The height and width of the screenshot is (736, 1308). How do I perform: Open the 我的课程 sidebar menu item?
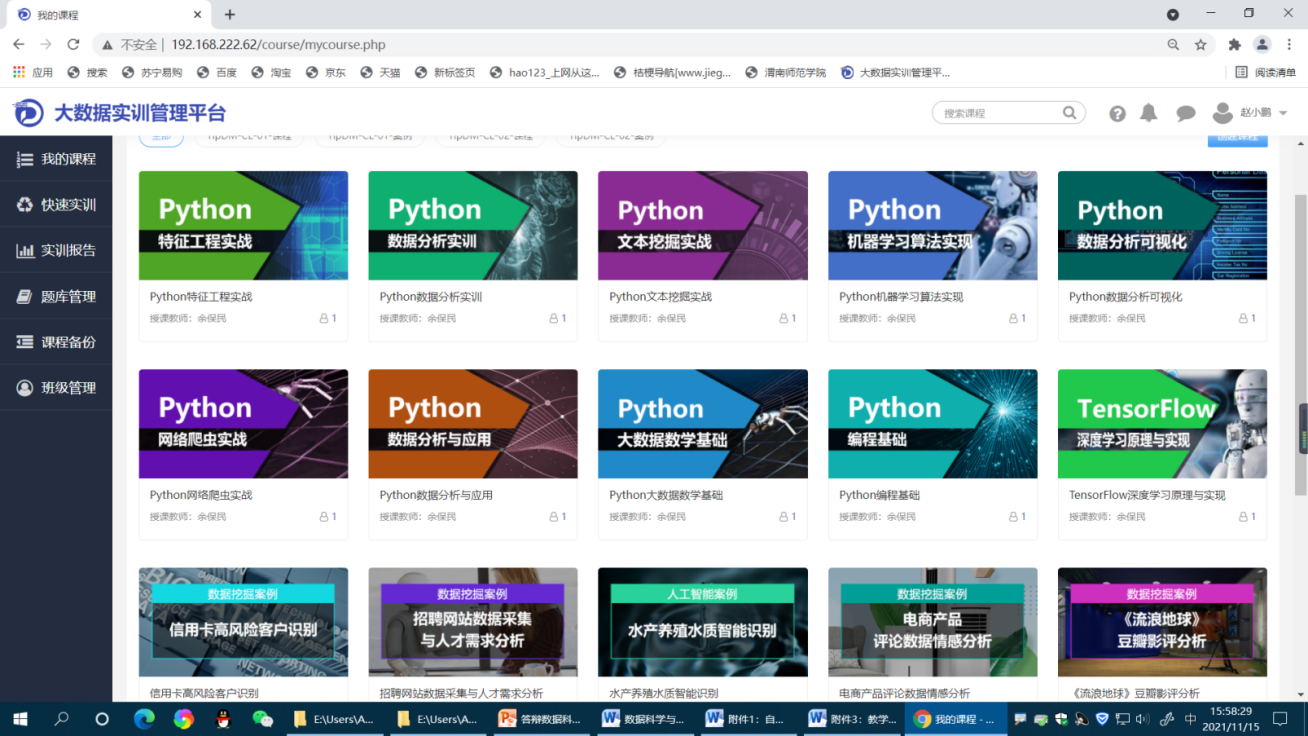[57, 159]
